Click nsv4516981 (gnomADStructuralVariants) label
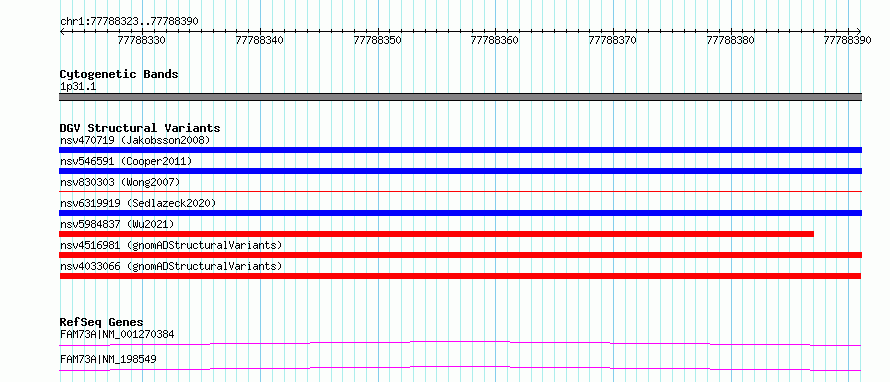The width and height of the screenshot is (890, 382). click(171, 245)
